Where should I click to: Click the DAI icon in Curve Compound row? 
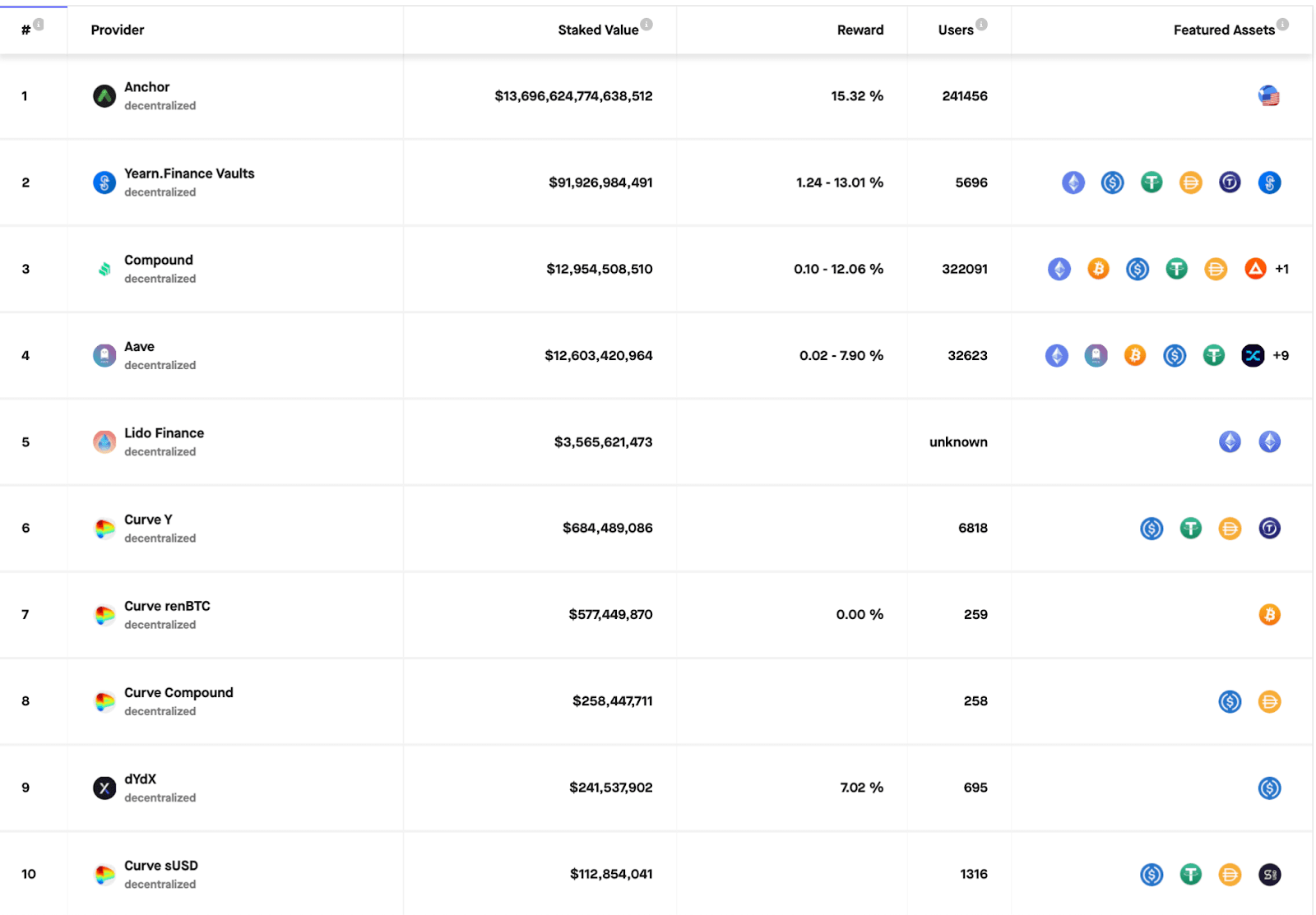coord(1270,701)
